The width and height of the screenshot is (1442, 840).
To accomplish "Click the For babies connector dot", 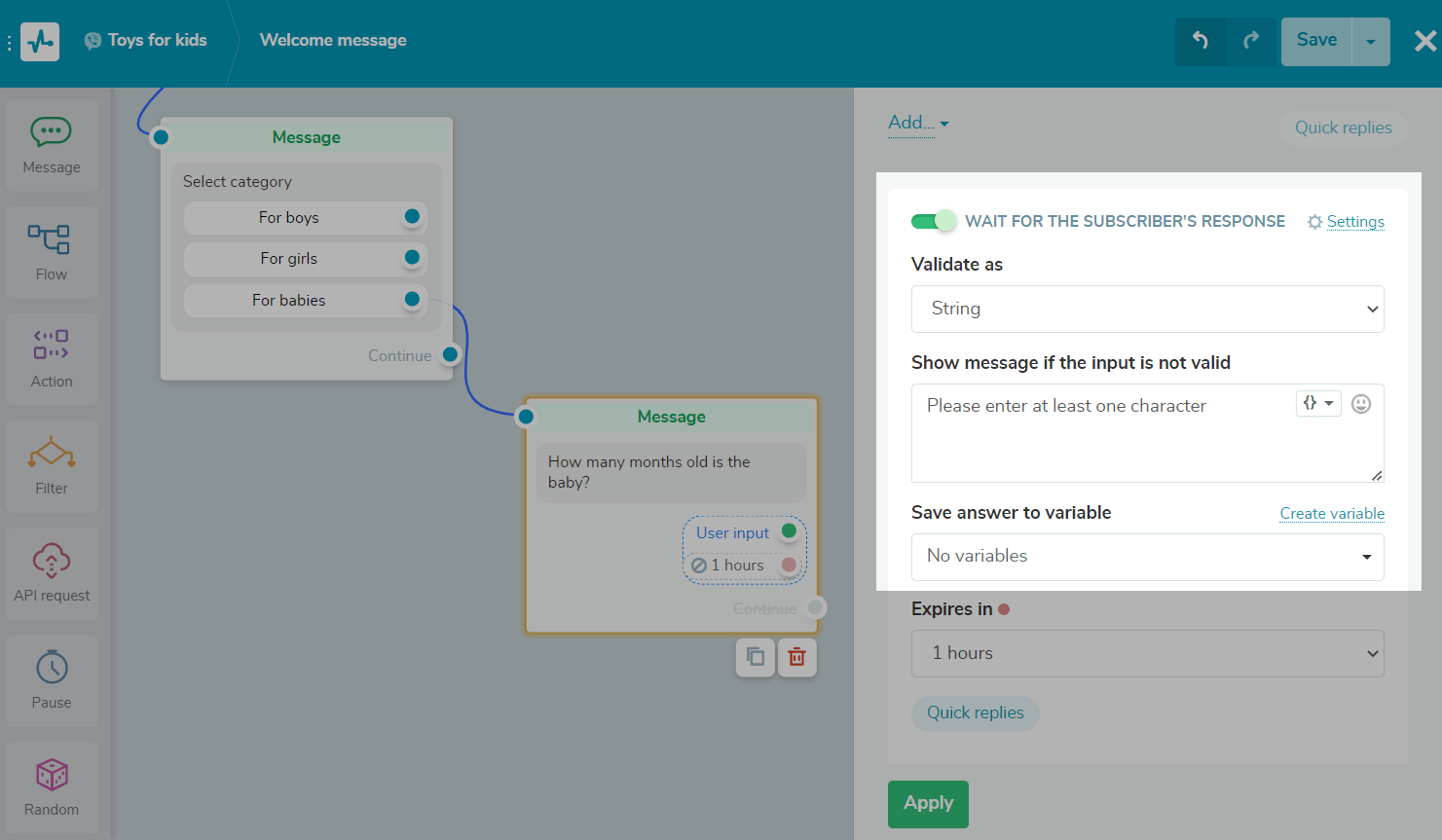I will (x=412, y=299).
